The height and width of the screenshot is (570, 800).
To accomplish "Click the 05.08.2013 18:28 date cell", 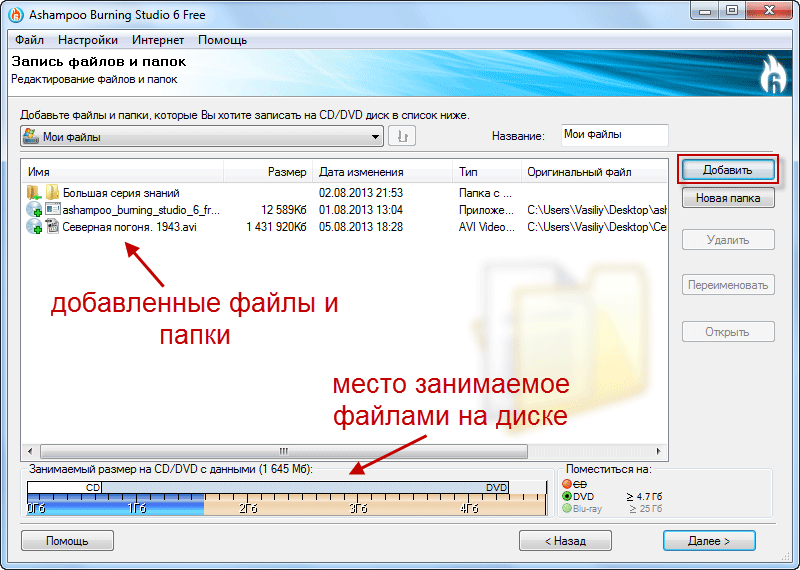I will tap(361, 227).
